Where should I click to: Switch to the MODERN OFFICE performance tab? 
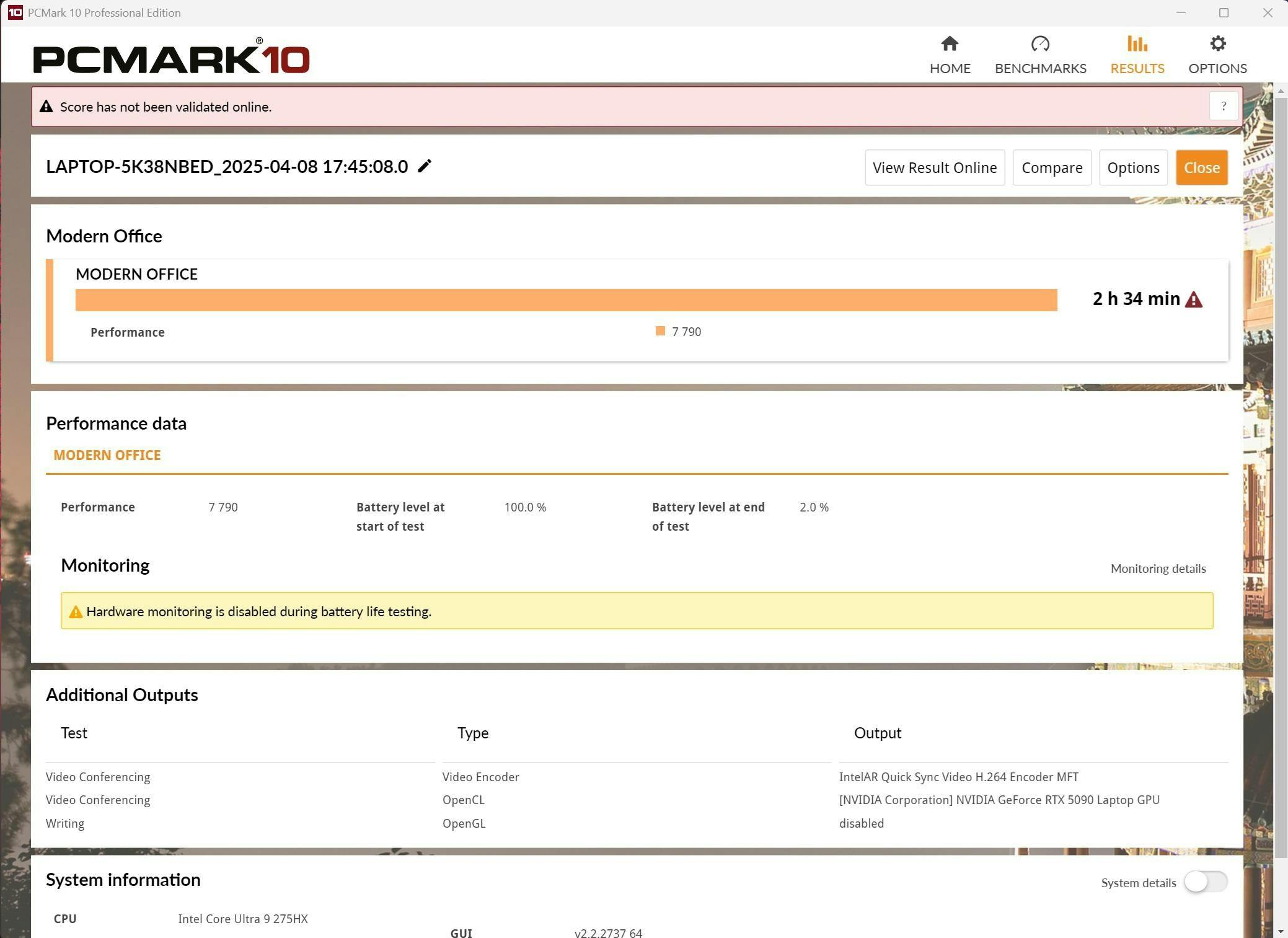pos(107,455)
